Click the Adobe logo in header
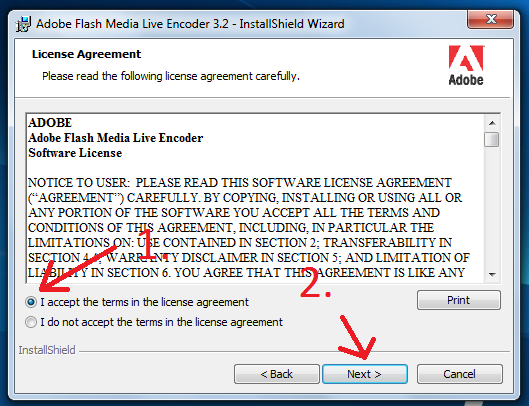 (x=466, y=65)
